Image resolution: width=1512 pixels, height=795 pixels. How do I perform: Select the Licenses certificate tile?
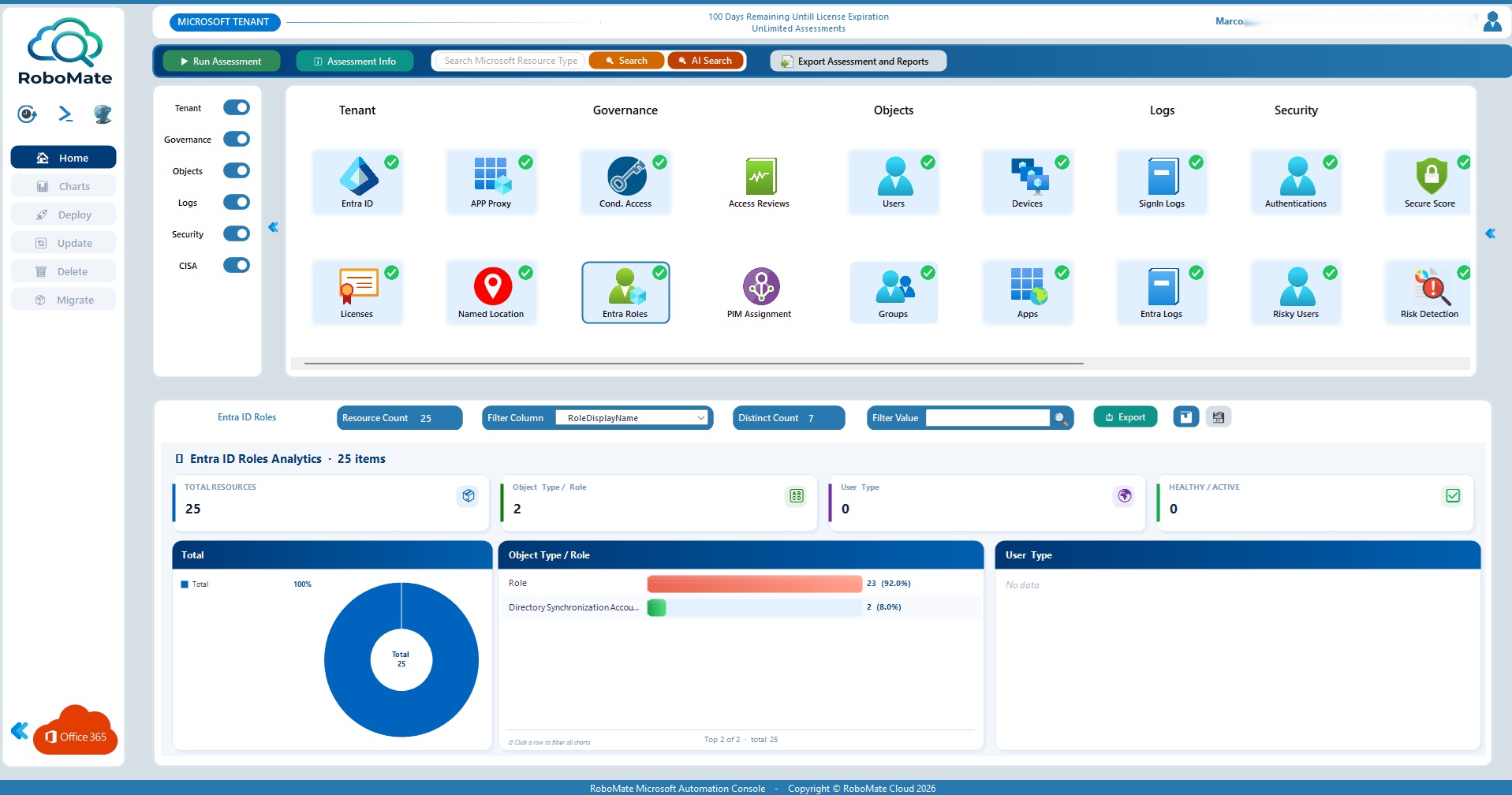point(357,293)
